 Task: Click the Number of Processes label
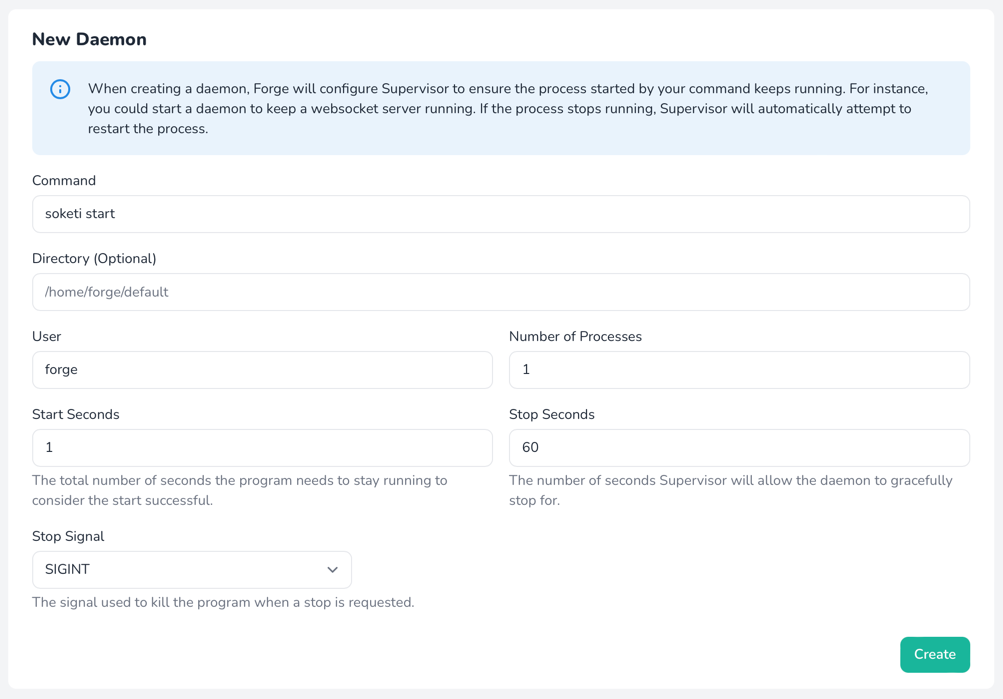coord(575,337)
